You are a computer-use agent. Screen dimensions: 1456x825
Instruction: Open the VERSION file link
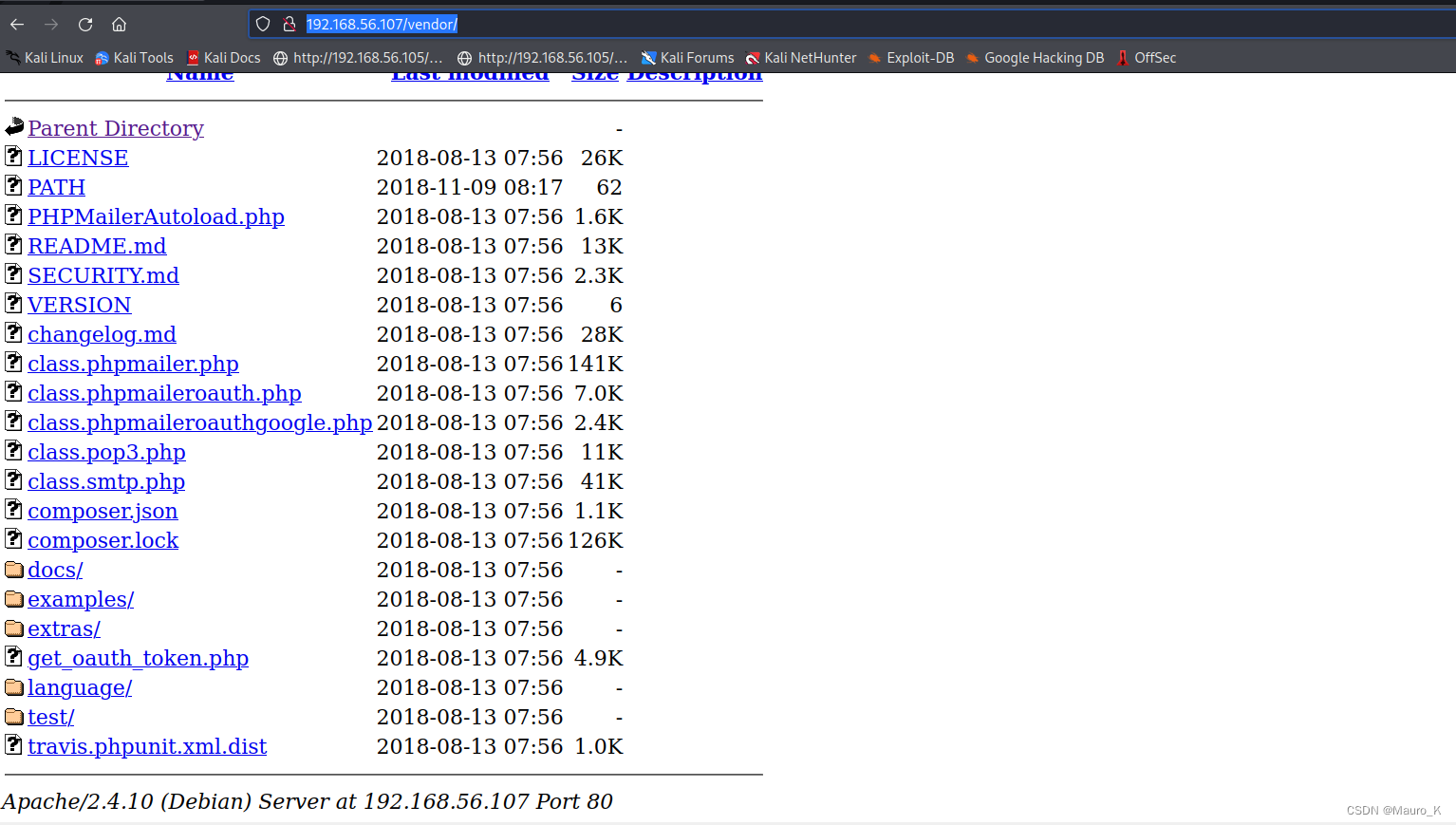pos(80,305)
